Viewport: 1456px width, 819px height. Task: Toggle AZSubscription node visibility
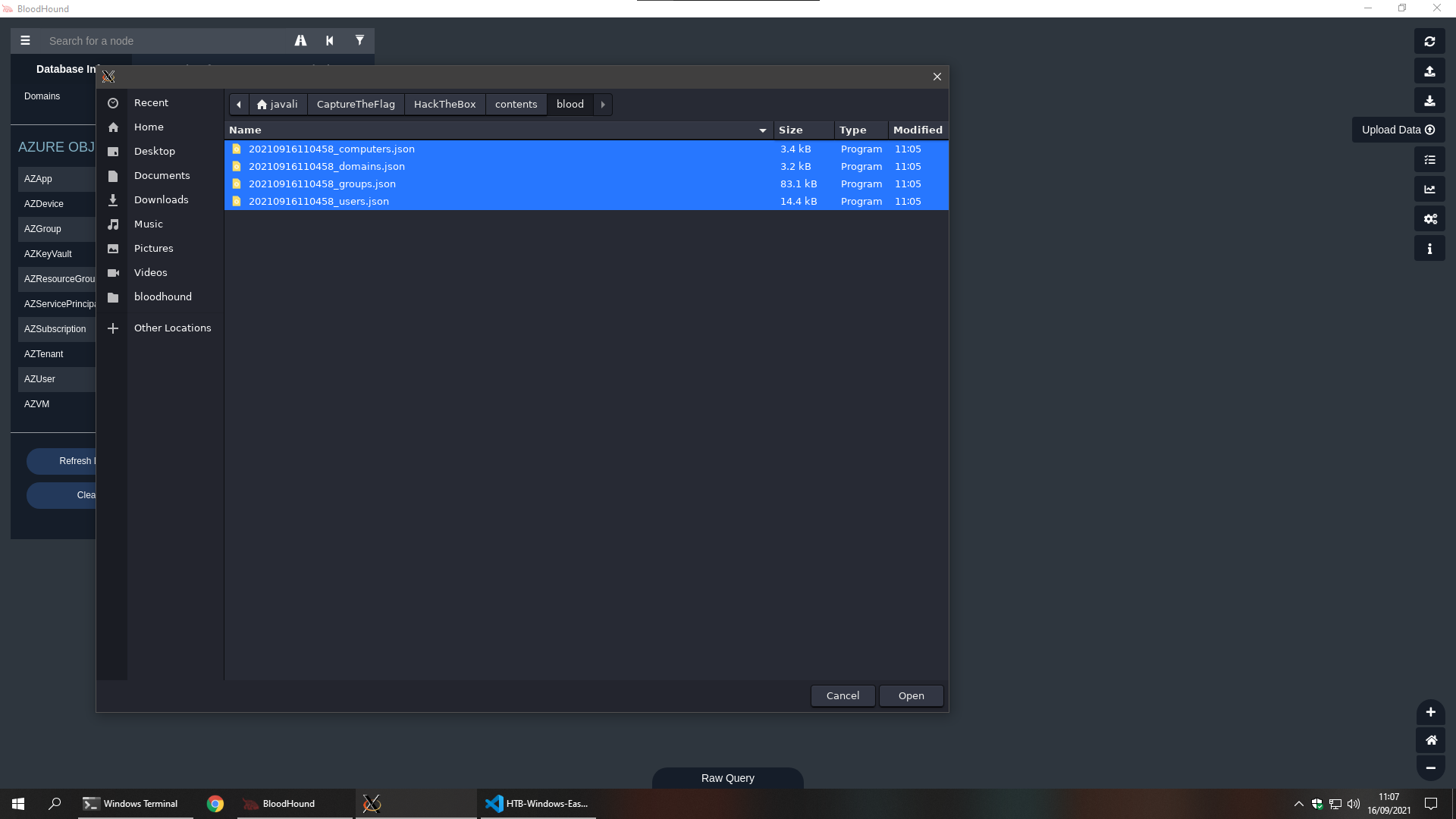click(55, 328)
